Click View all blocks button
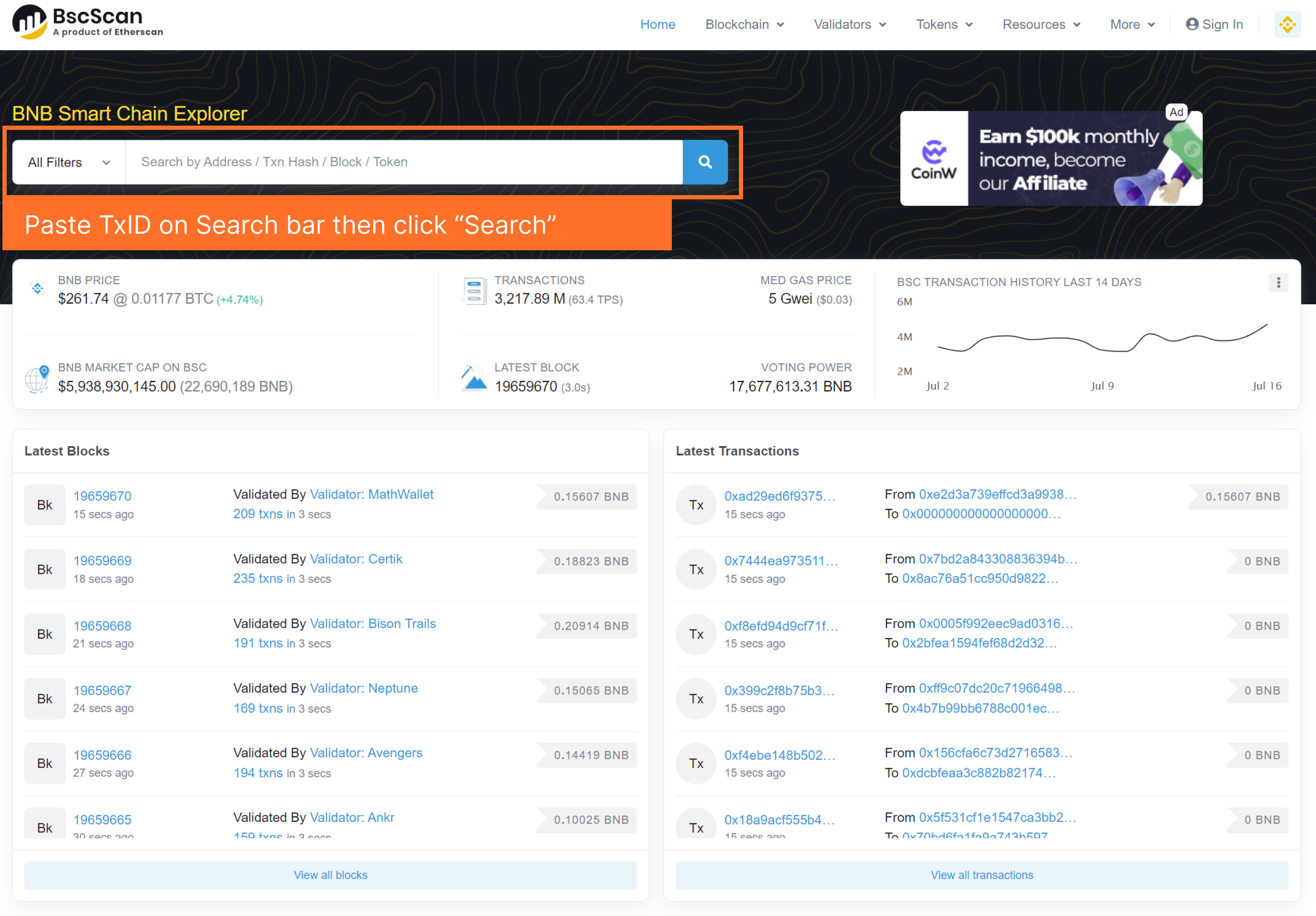The width and height of the screenshot is (1316, 916). [330, 875]
